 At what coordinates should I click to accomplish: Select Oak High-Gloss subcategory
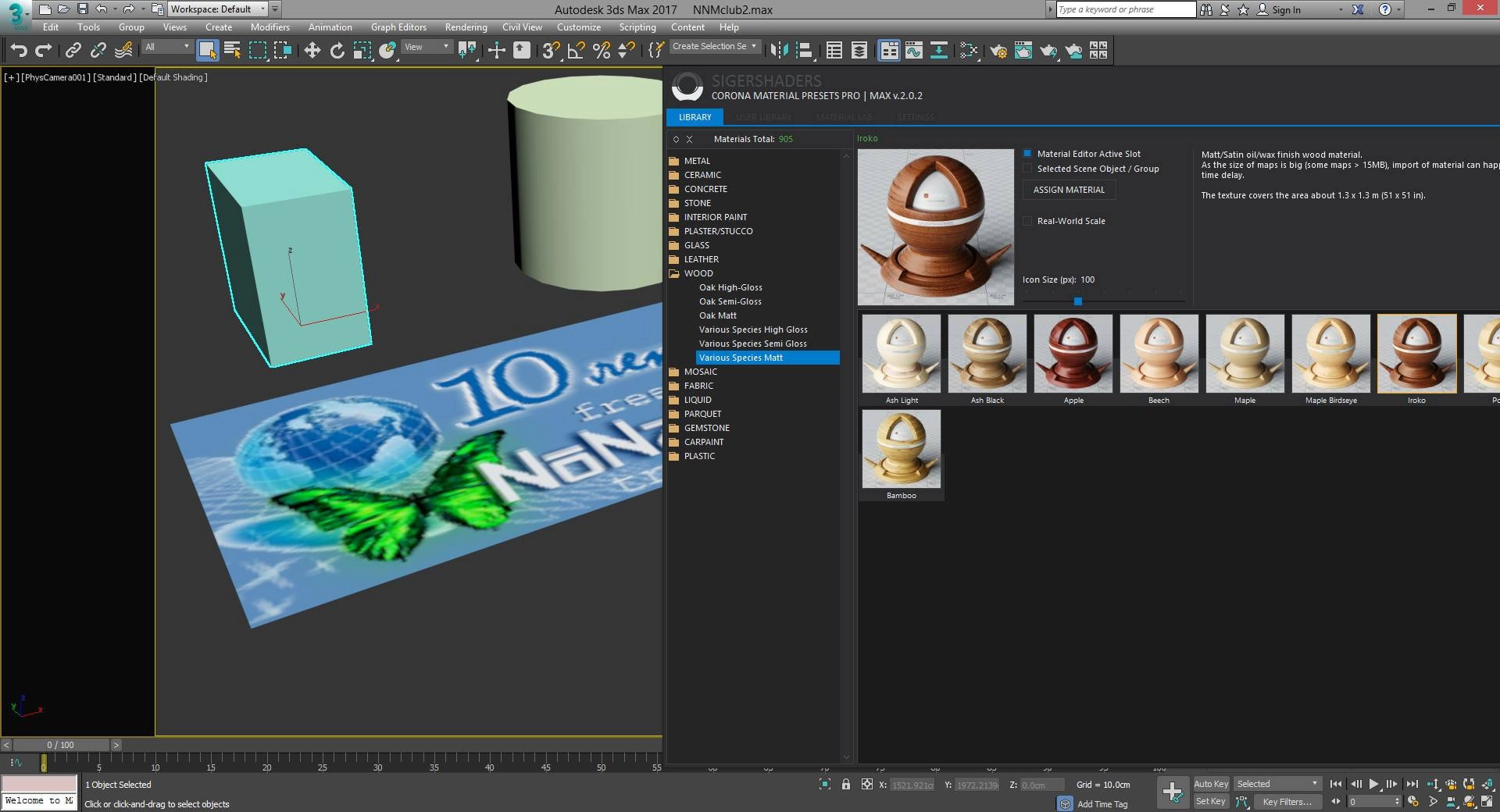pyautogui.click(x=730, y=287)
